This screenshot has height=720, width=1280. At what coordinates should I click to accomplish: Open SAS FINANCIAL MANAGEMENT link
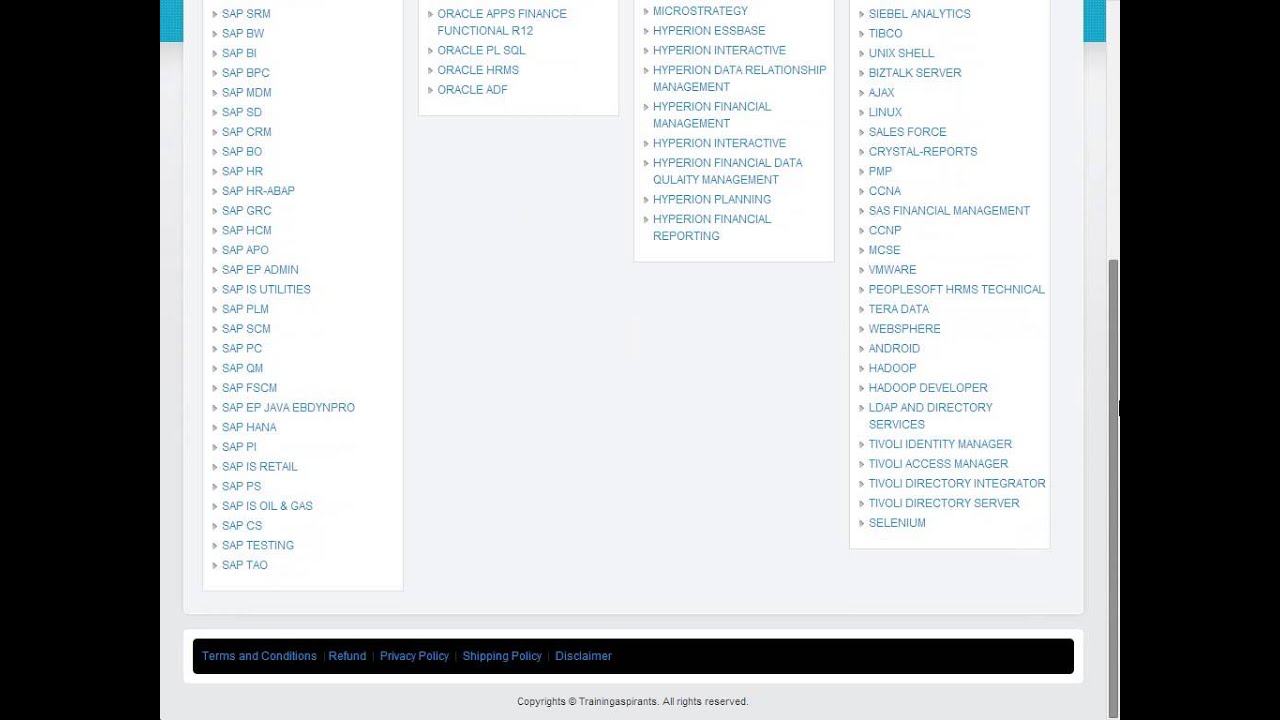[x=949, y=211]
